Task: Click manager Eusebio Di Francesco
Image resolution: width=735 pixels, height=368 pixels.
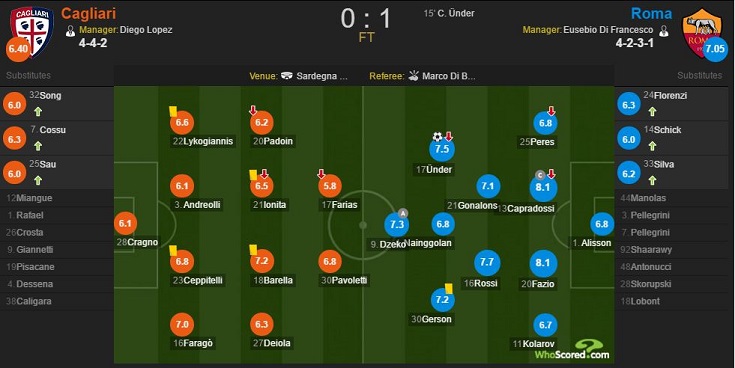Action: coord(608,30)
